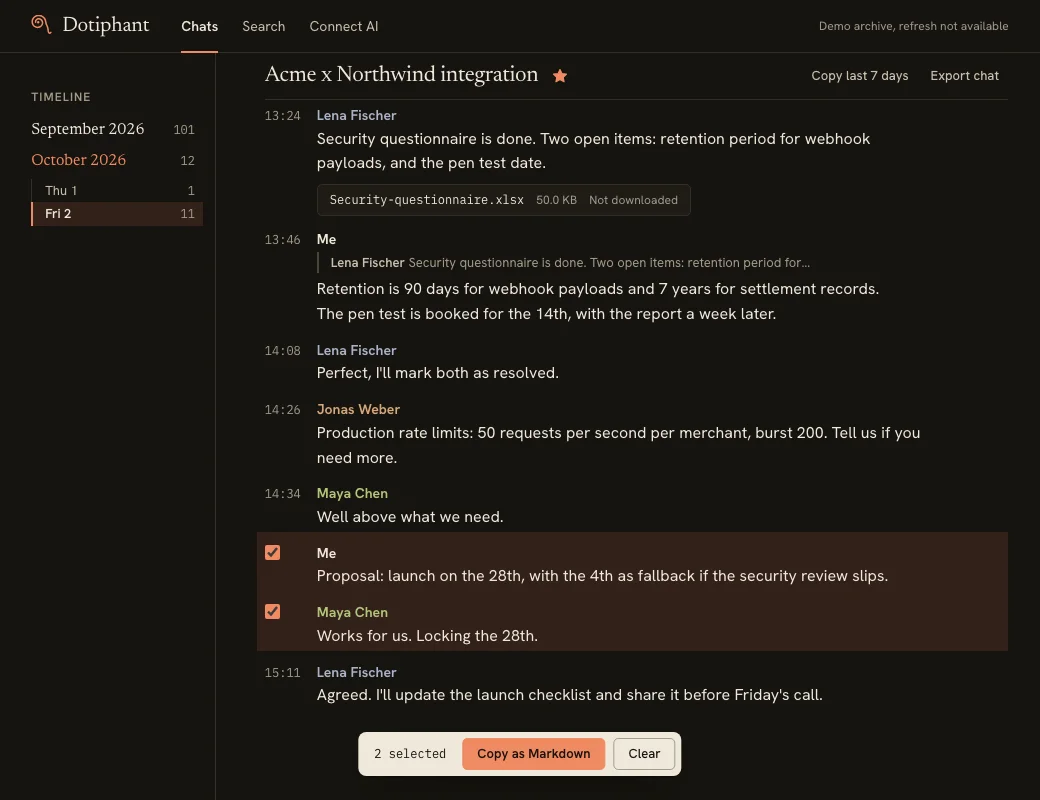Open the Connect AI tab

344,27
